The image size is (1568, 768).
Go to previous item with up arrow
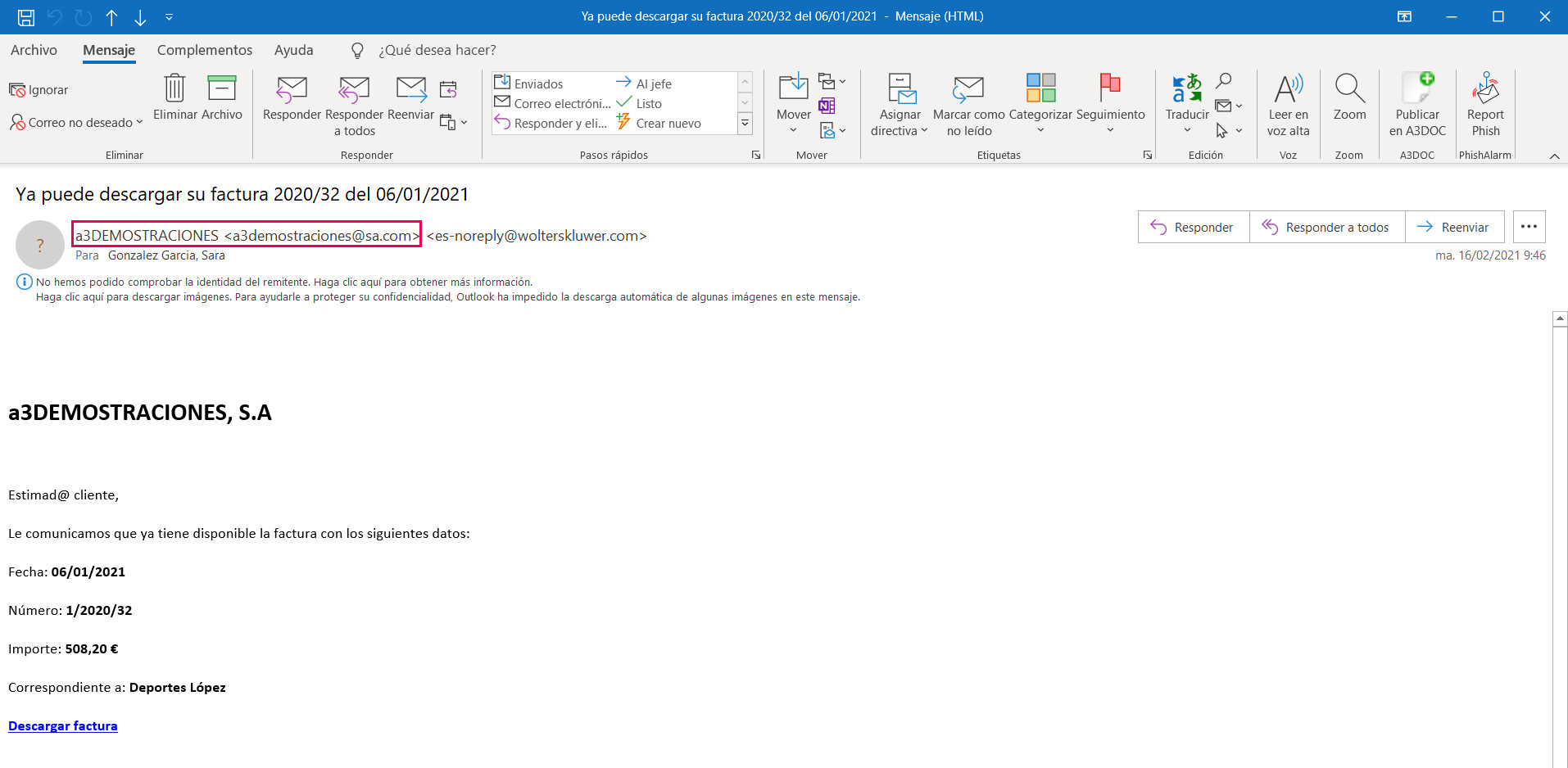pos(112,16)
